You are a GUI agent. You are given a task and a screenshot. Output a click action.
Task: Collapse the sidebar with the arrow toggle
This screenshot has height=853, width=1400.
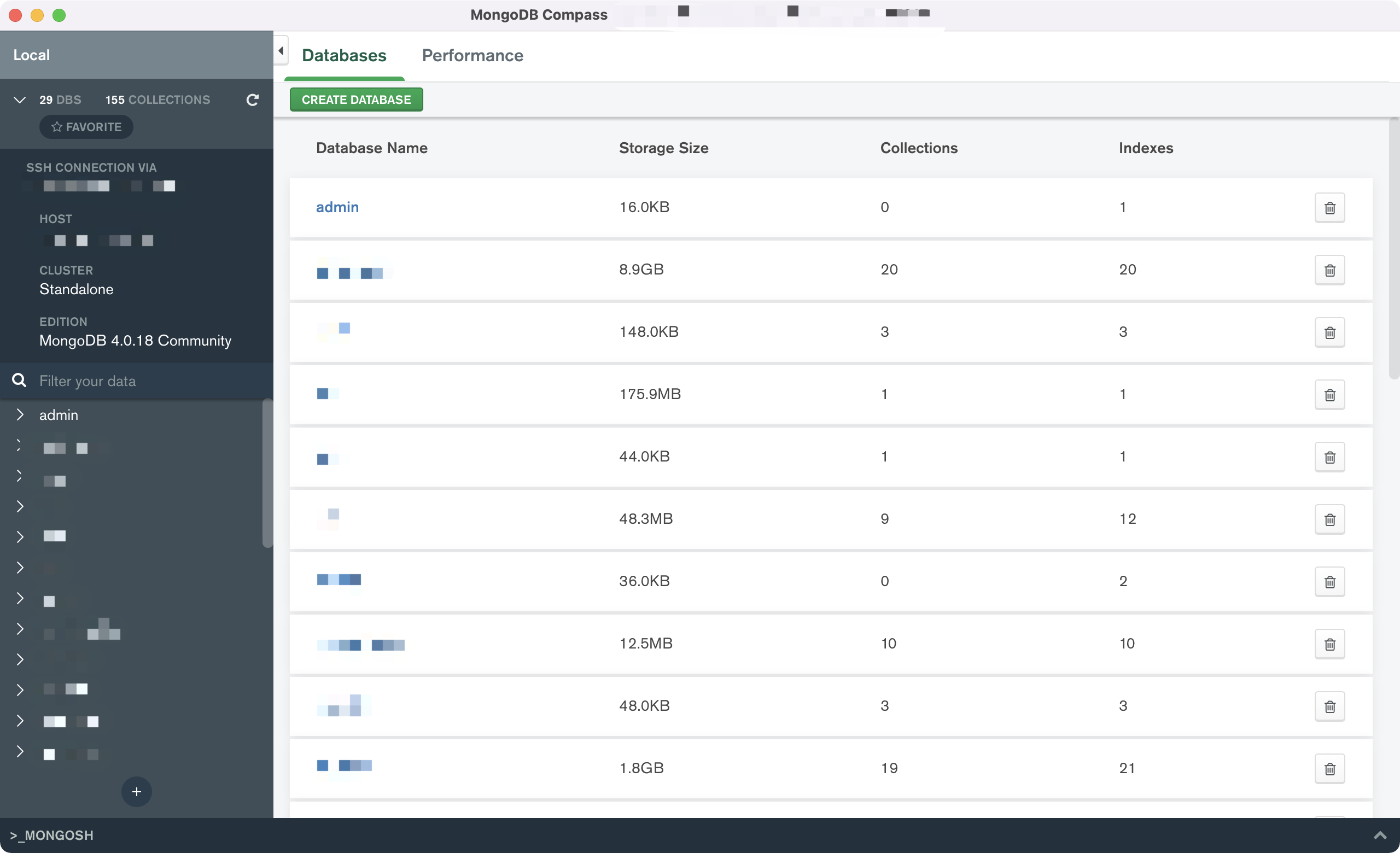pos(281,51)
